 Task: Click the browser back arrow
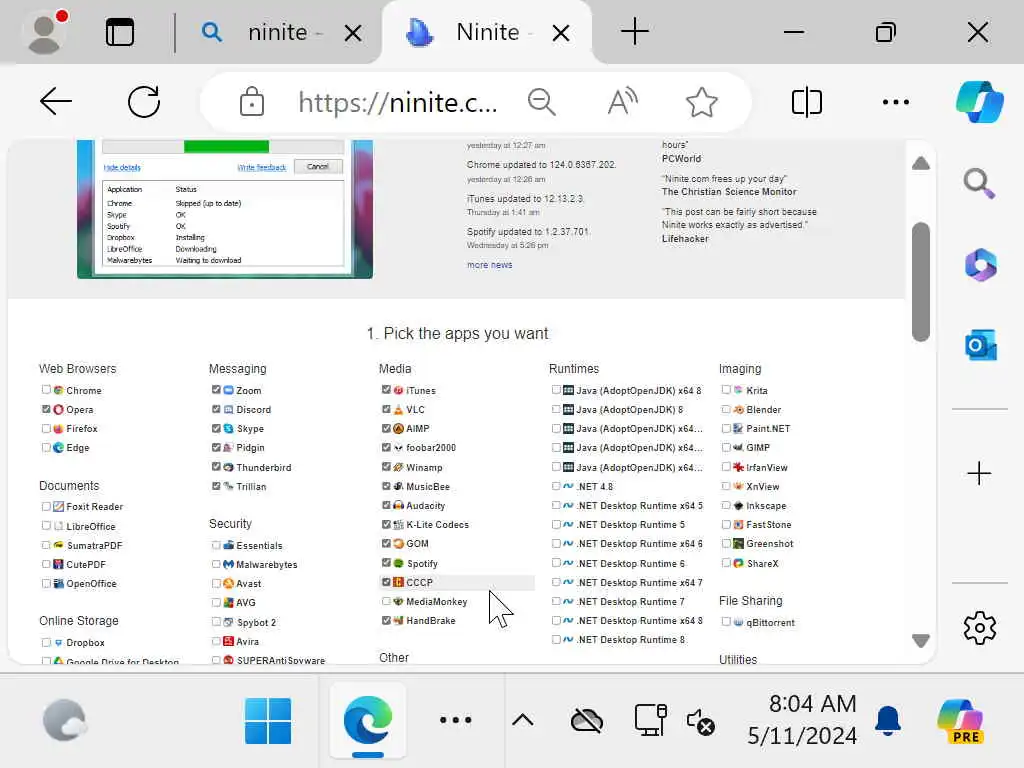click(x=56, y=101)
